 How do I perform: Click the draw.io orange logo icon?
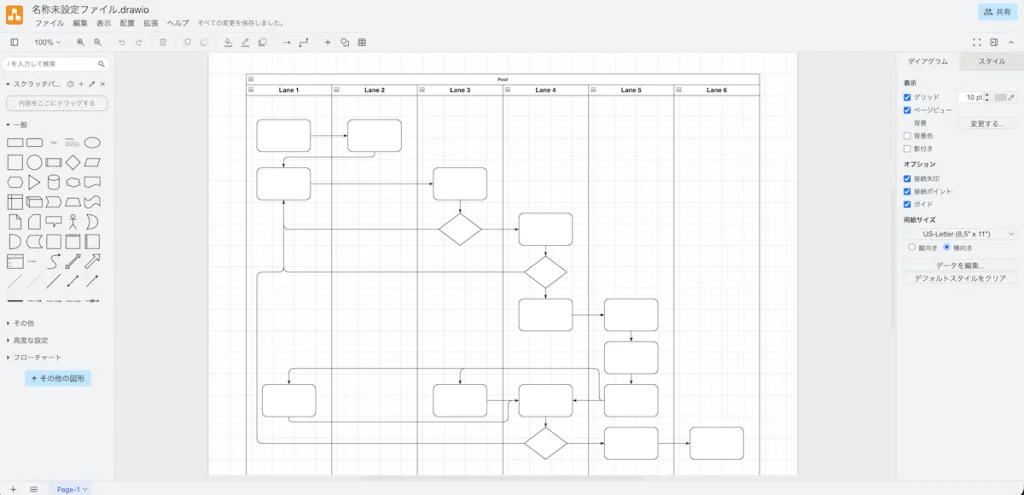(14, 14)
